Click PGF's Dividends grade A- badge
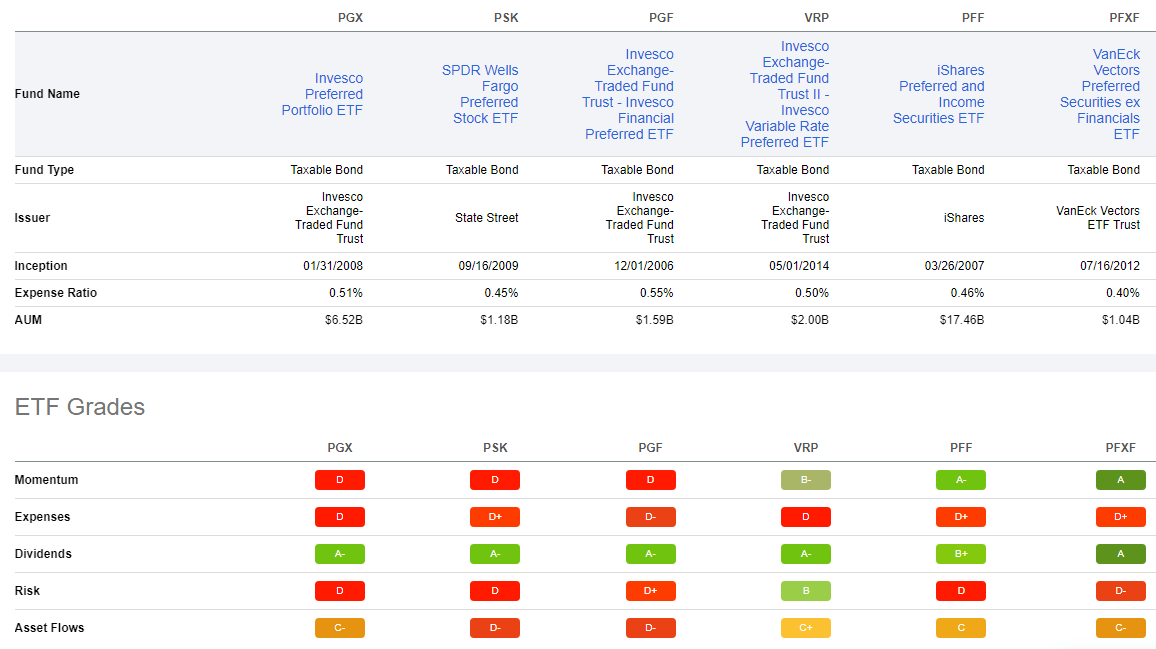Image resolution: width=1156 pixels, height=649 pixels. point(650,554)
